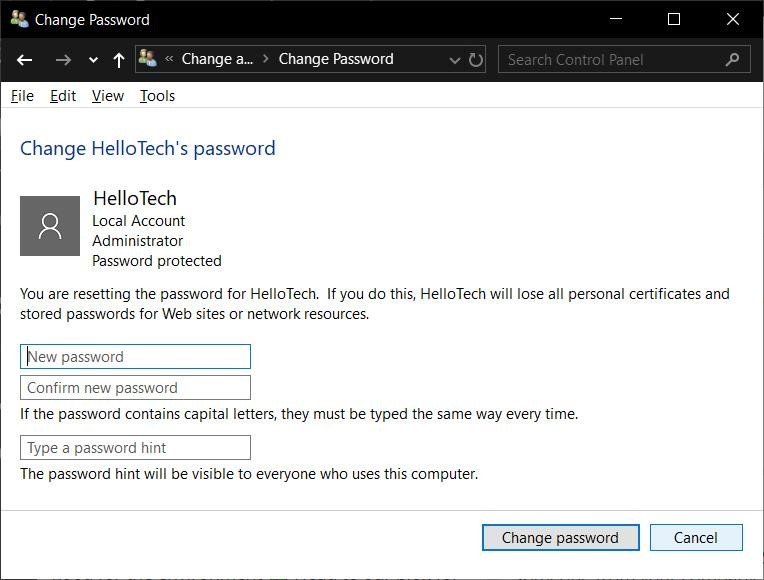The image size is (764, 580).
Task: Open the Tools menu
Action: click(x=157, y=96)
